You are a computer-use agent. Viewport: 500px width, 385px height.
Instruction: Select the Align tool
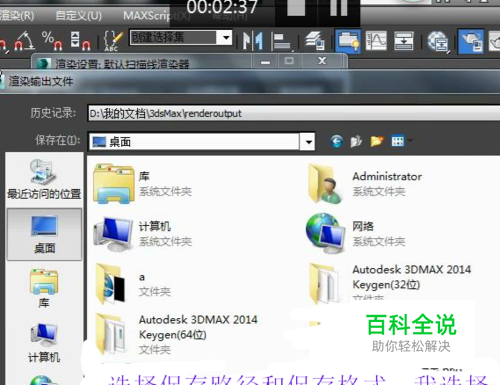tap(281, 41)
